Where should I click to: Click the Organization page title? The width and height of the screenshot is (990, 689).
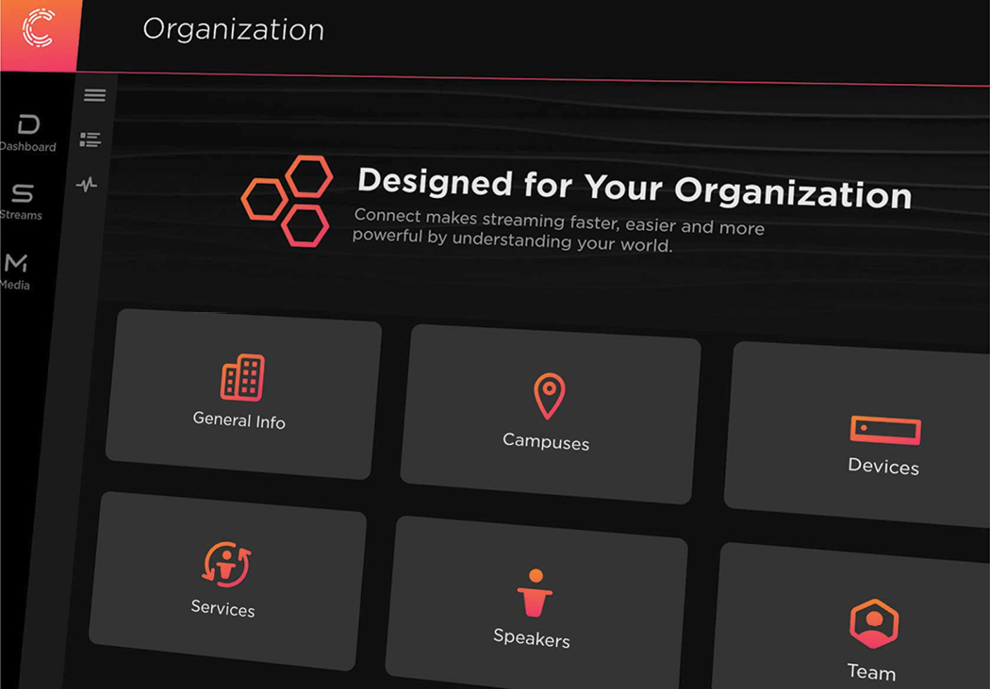pyautogui.click(x=233, y=29)
